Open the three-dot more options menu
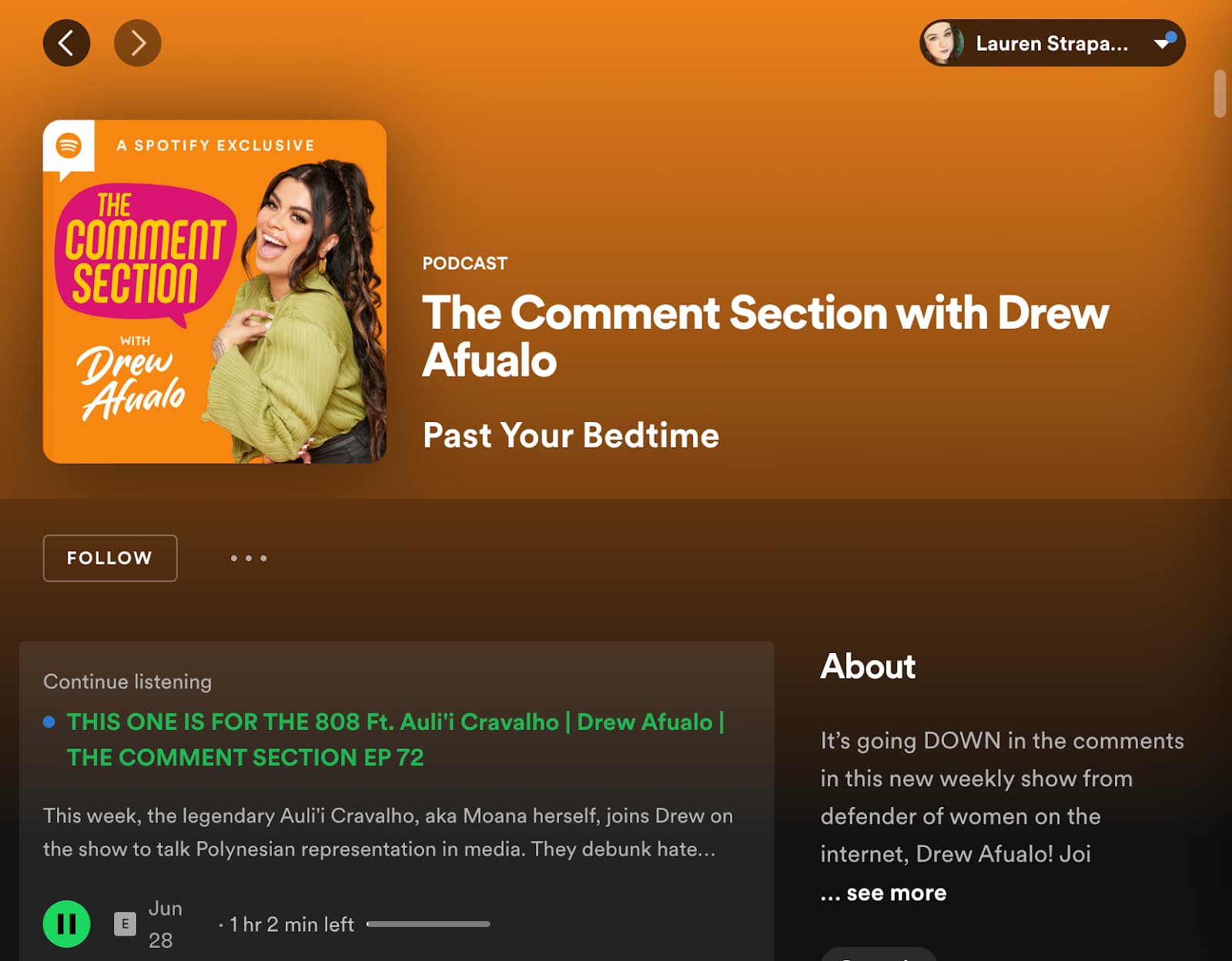Image resolution: width=1232 pixels, height=961 pixels. [248, 558]
